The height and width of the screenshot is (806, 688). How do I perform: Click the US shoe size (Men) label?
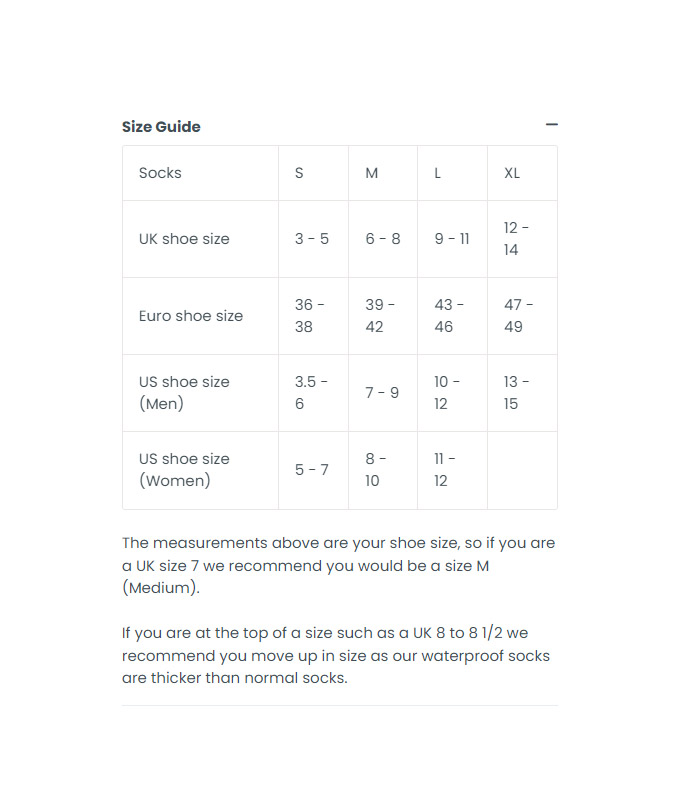point(184,393)
